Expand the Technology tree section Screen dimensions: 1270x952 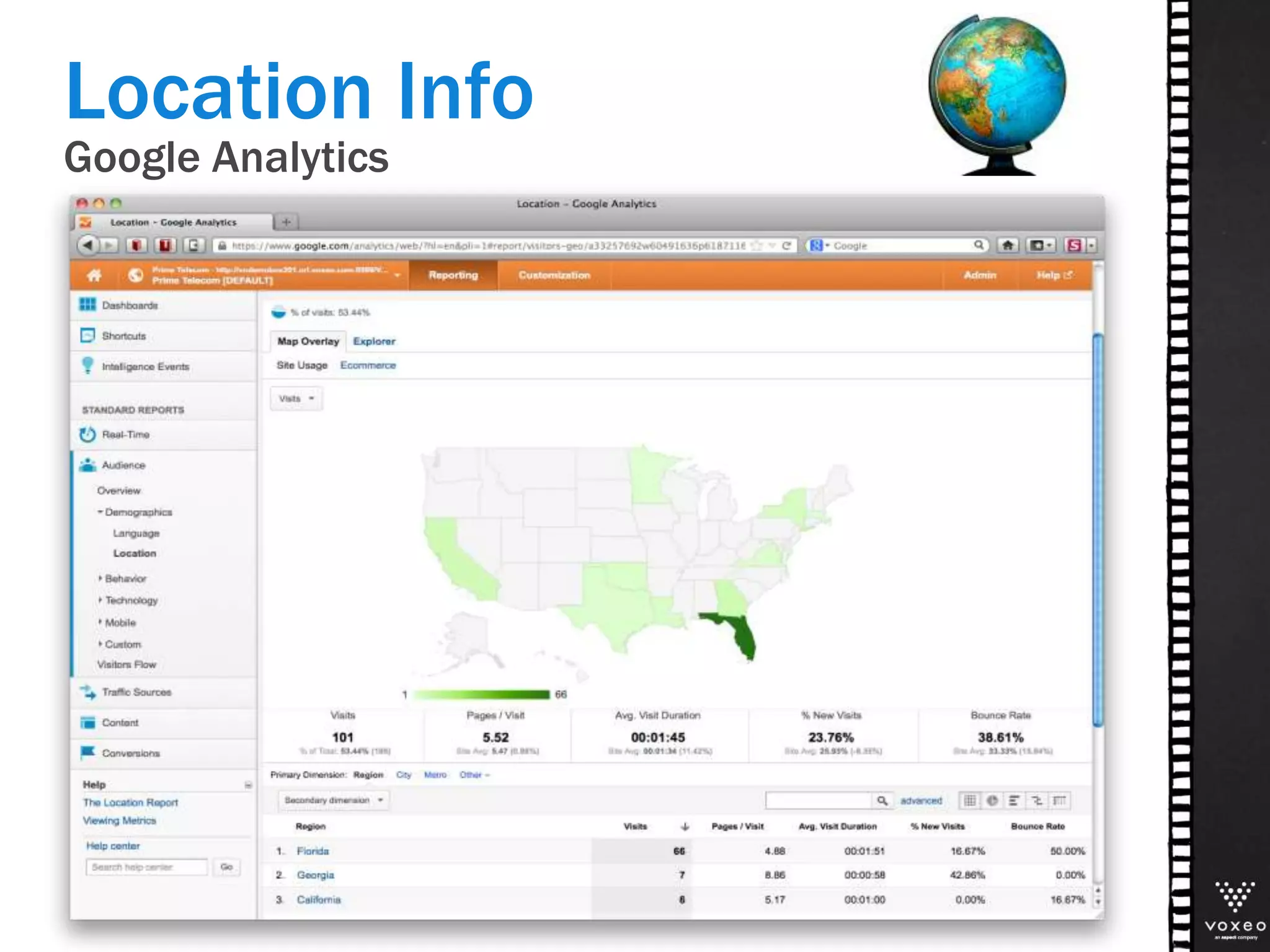pyautogui.click(x=100, y=600)
